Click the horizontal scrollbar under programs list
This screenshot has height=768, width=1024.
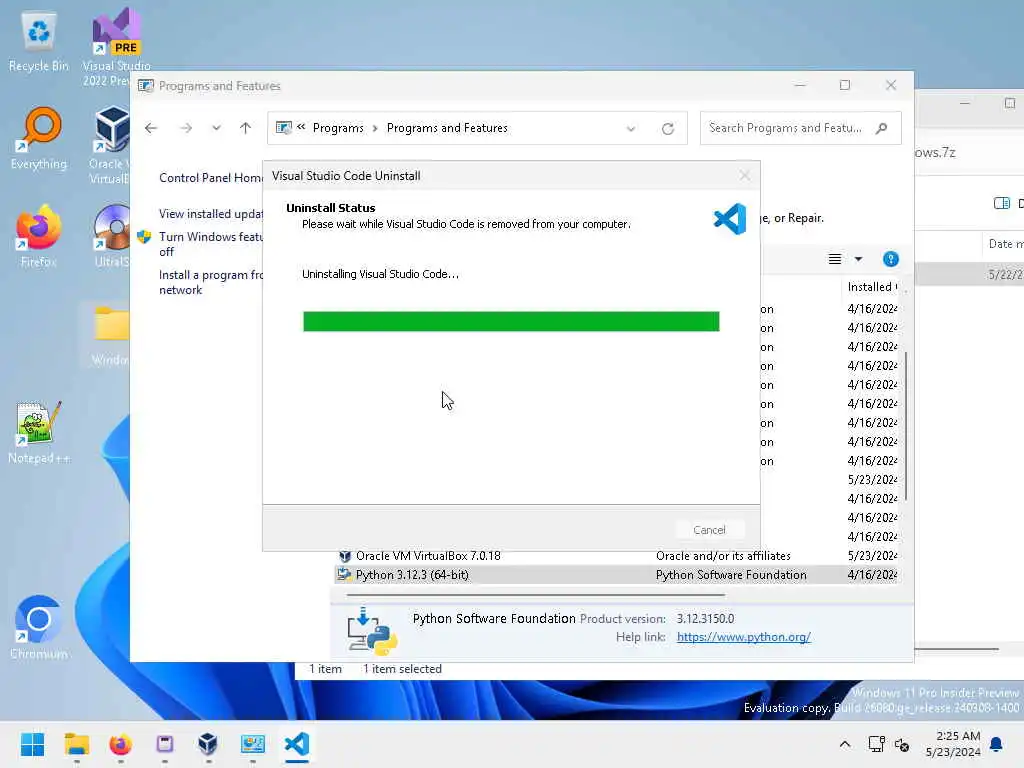coord(536,595)
